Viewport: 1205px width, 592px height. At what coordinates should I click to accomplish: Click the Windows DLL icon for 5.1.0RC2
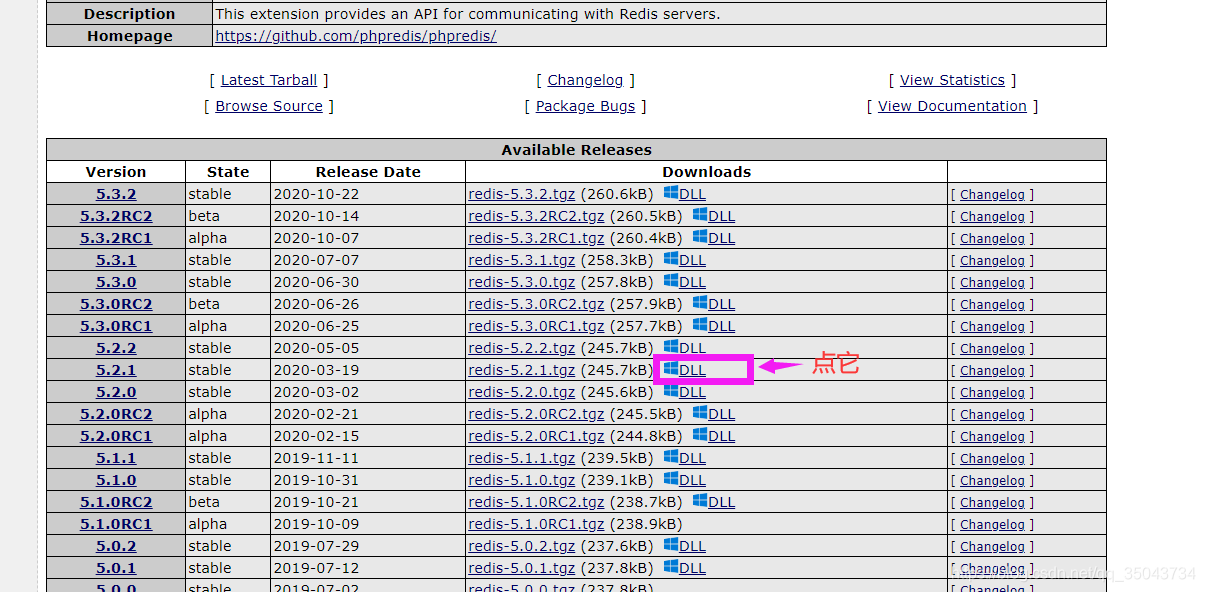coord(700,501)
